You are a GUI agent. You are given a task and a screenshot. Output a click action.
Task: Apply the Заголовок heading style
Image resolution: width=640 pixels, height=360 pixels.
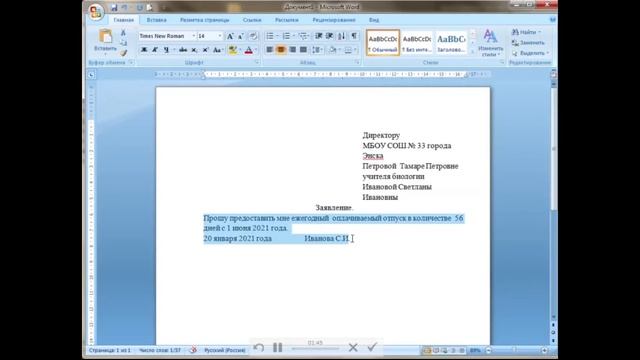pyautogui.click(x=451, y=42)
